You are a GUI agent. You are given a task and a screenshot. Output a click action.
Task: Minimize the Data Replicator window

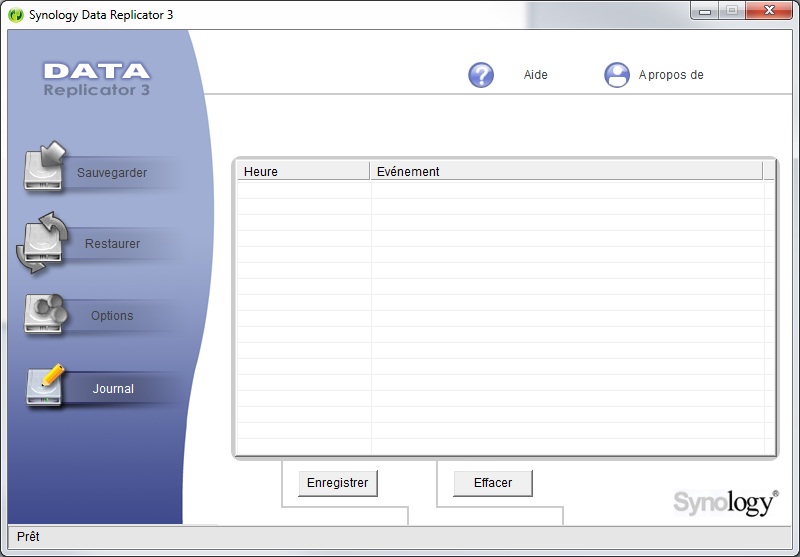pos(705,10)
